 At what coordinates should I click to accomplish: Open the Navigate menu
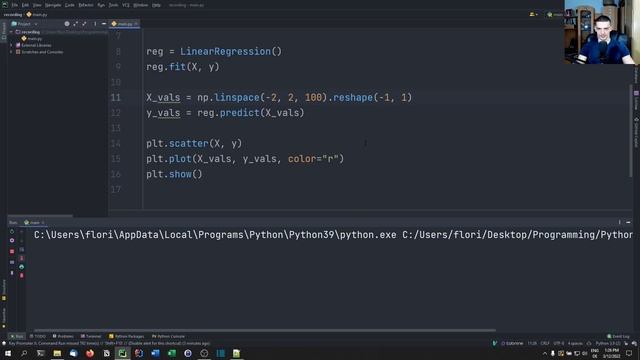coord(53,5)
